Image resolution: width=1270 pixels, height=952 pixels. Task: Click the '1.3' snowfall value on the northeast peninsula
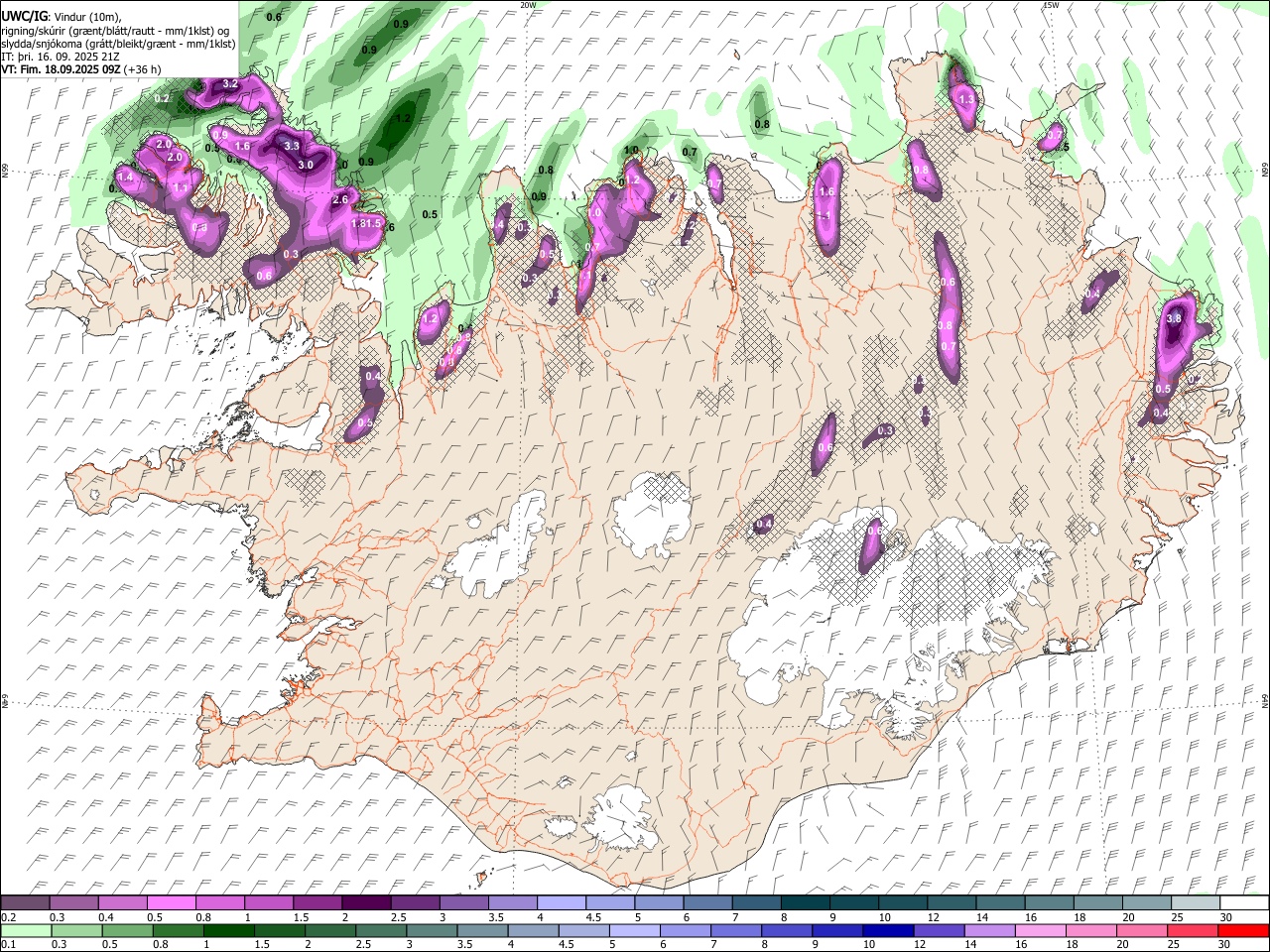[966, 100]
